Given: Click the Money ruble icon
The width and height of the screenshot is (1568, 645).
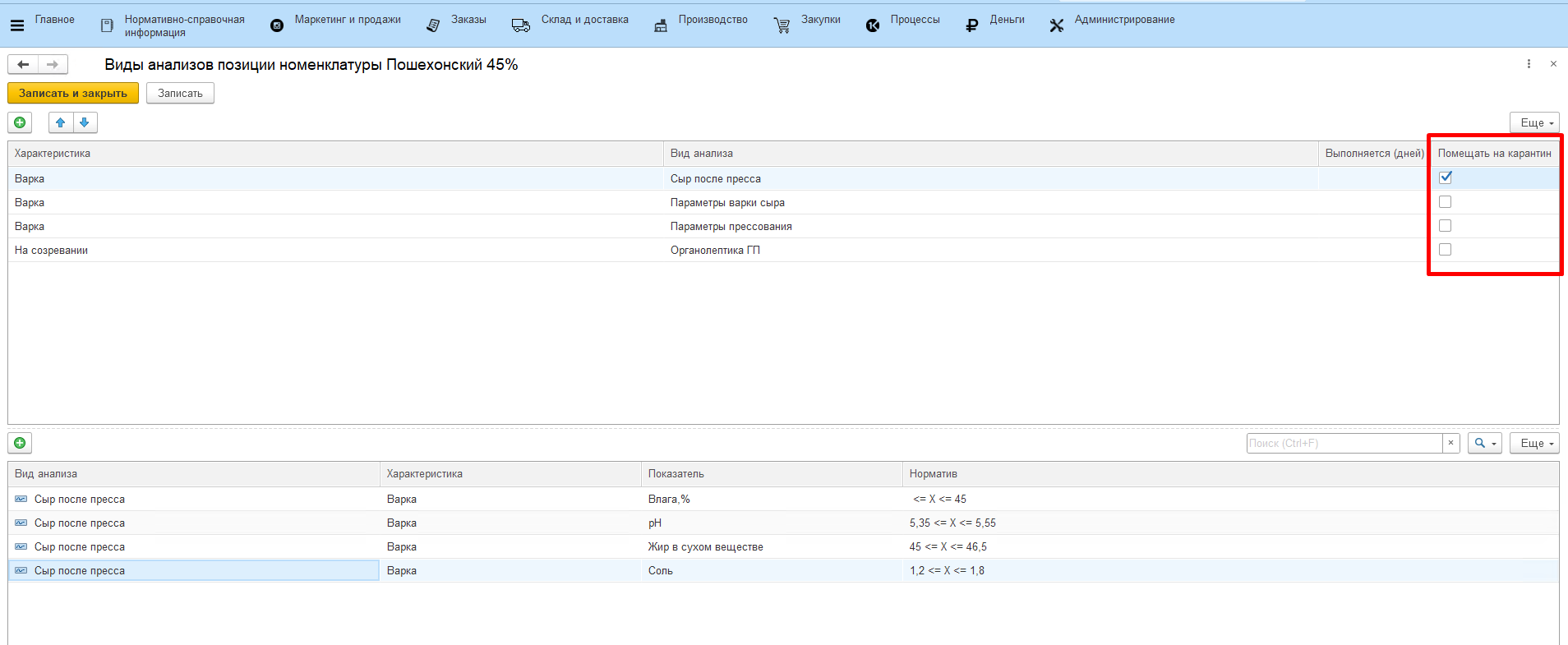Looking at the screenshot, I should point(972,25).
